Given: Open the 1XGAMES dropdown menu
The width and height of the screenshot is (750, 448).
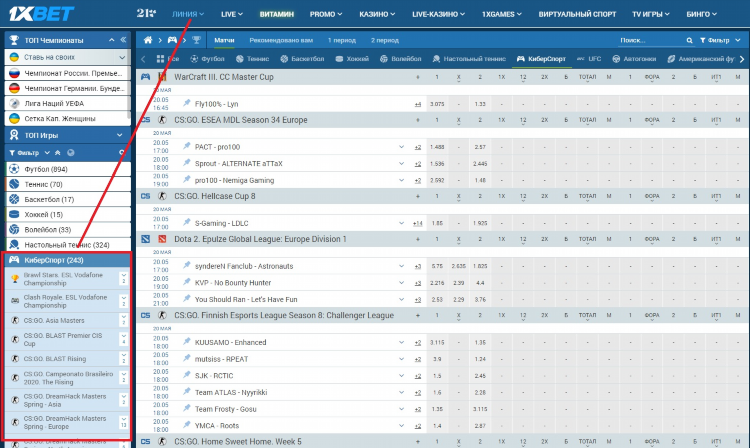Looking at the screenshot, I should [501, 14].
